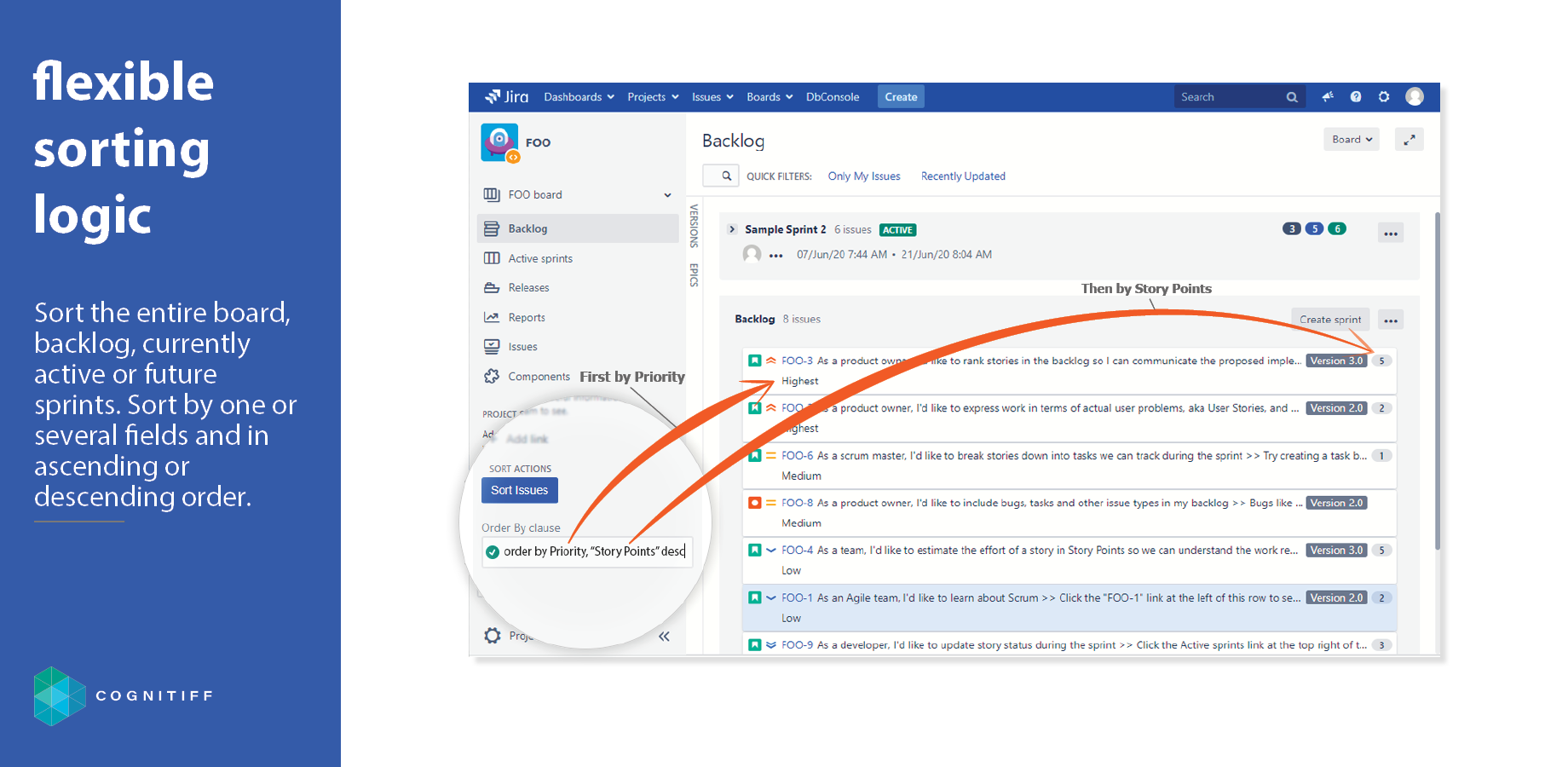Image resolution: width=1568 pixels, height=767 pixels.
Task: Collapse the sidebar with the double chevron
Action: coord(664,637)
